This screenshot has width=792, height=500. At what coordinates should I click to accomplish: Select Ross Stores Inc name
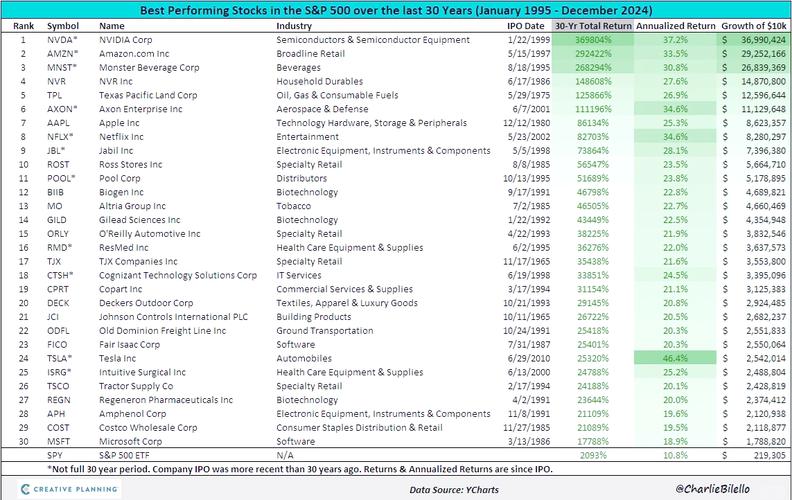point(130,165)
